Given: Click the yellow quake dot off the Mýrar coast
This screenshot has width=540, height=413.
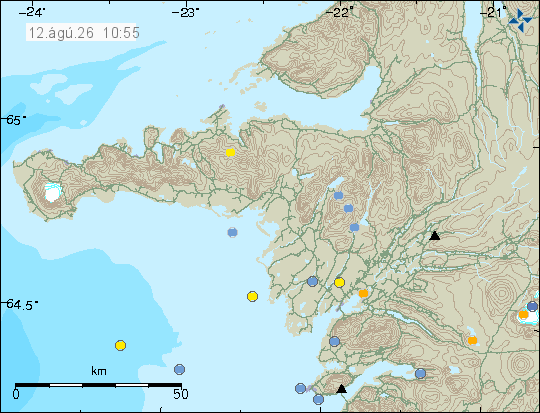Looking at the screenshot, I should [x=252, y=297].
